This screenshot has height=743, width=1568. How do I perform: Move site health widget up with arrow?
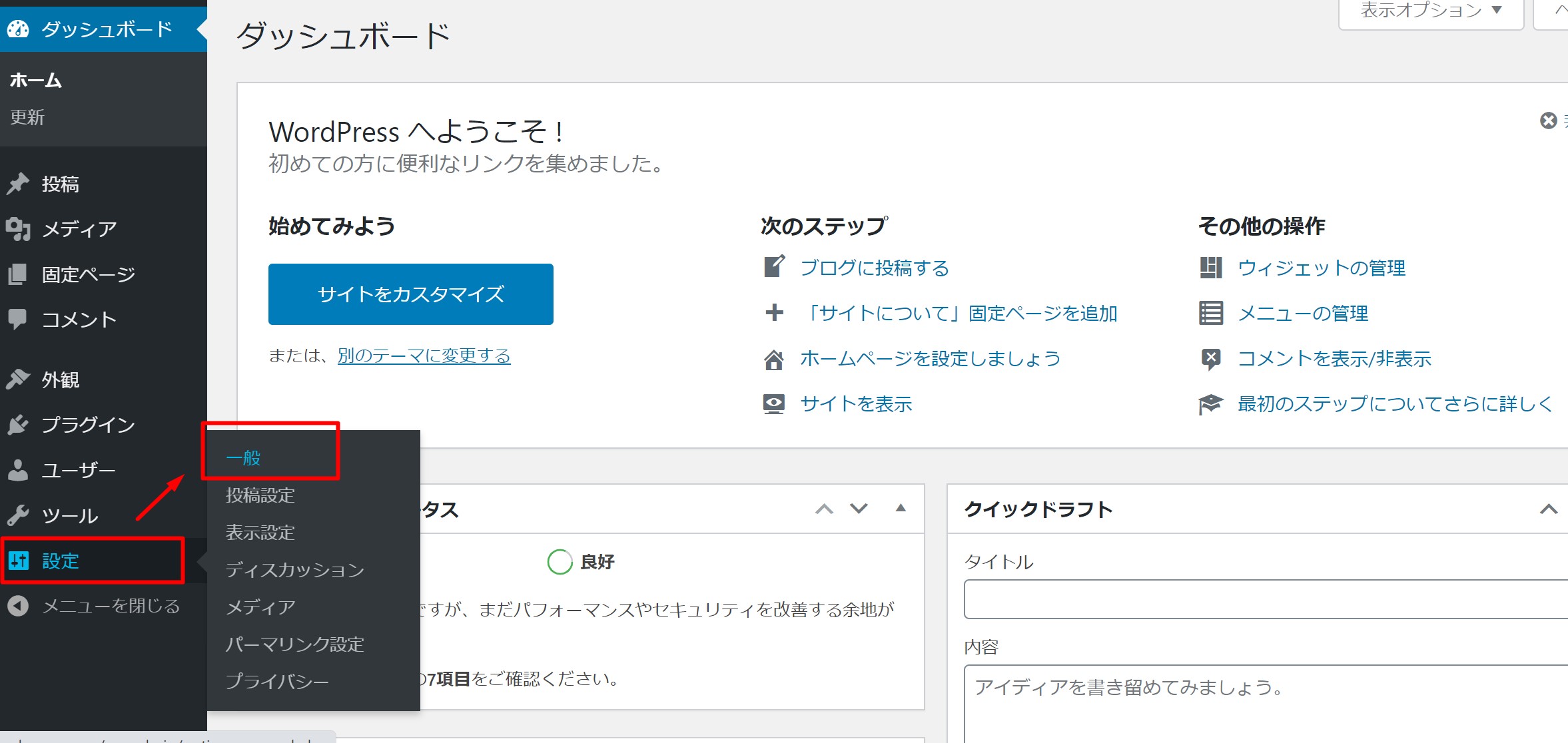pyautogui.click(x=825, y=509)
